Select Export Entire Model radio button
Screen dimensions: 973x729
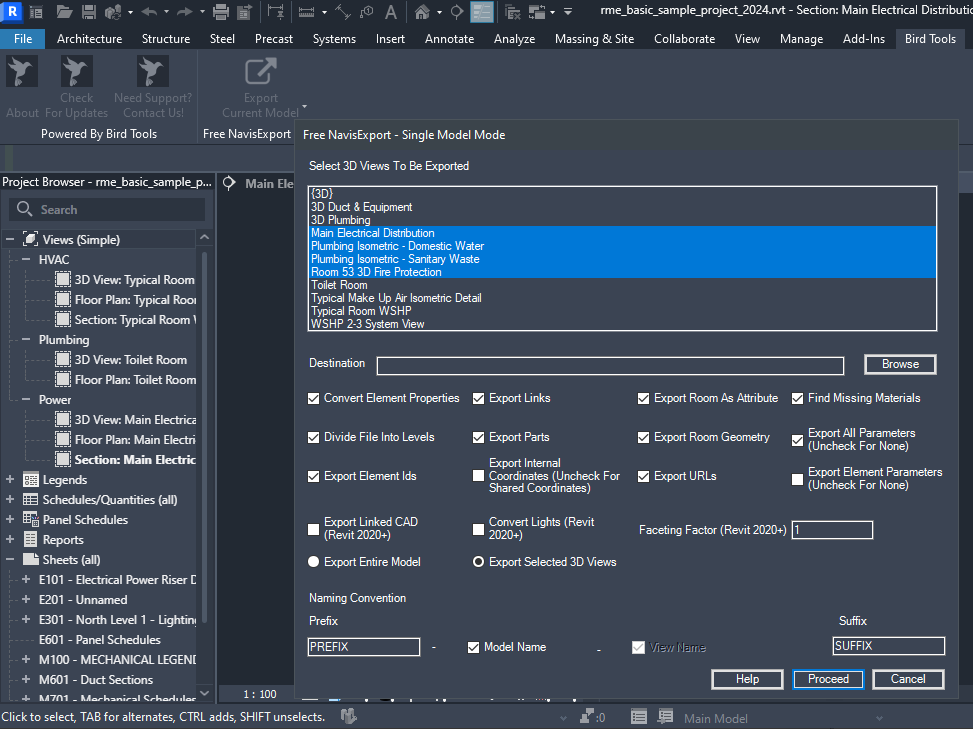coord(314,562)
